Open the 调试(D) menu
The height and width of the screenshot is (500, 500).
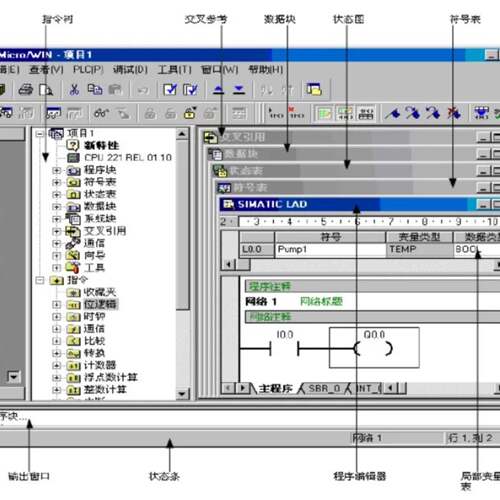[x=130, y=70]
